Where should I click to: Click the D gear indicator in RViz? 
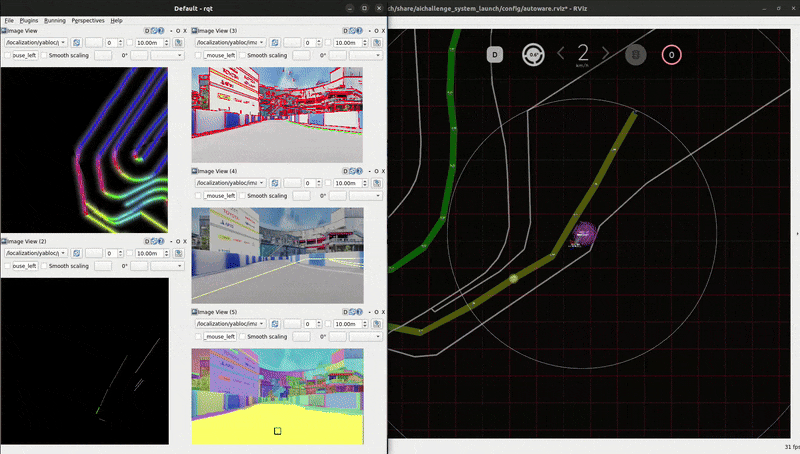click(494, 55)
